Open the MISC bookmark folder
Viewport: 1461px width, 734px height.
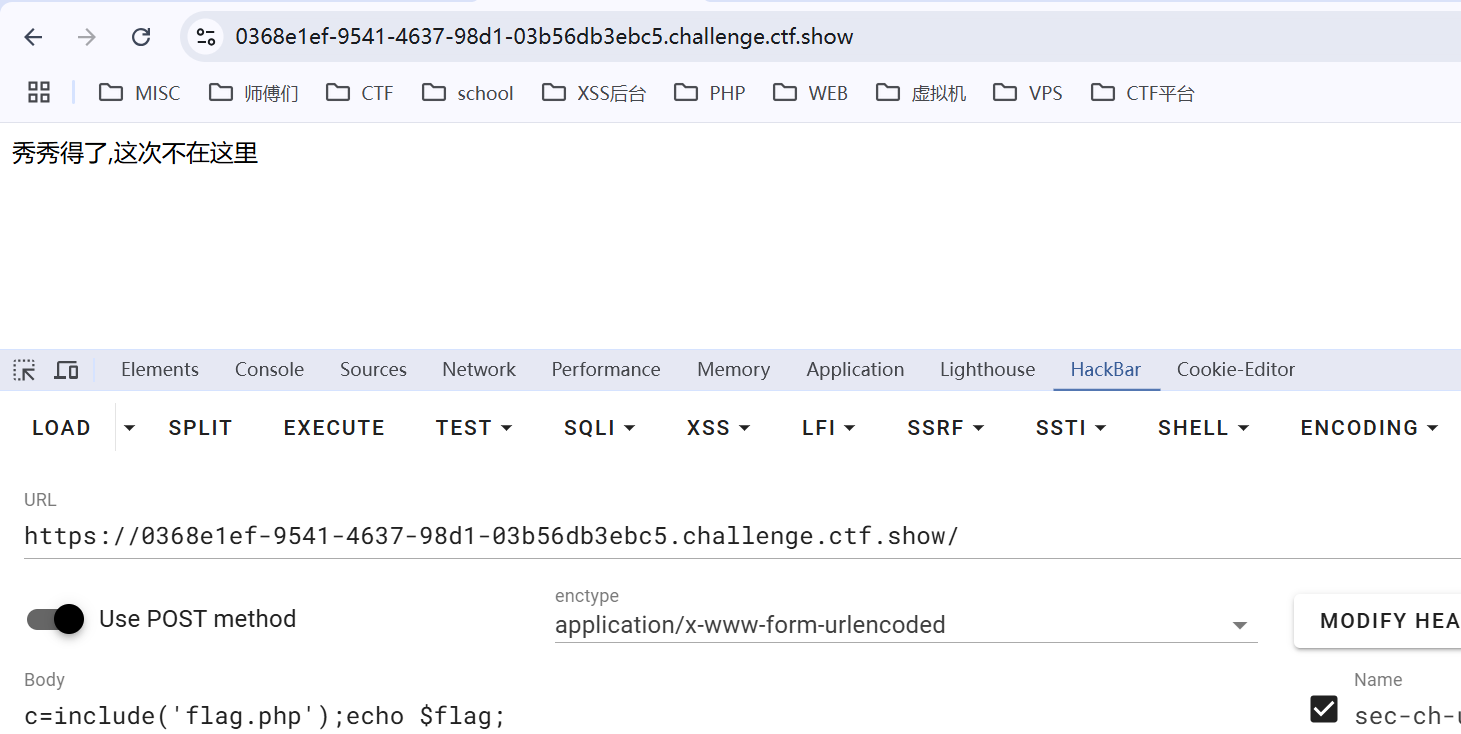(x=140, y=93)
